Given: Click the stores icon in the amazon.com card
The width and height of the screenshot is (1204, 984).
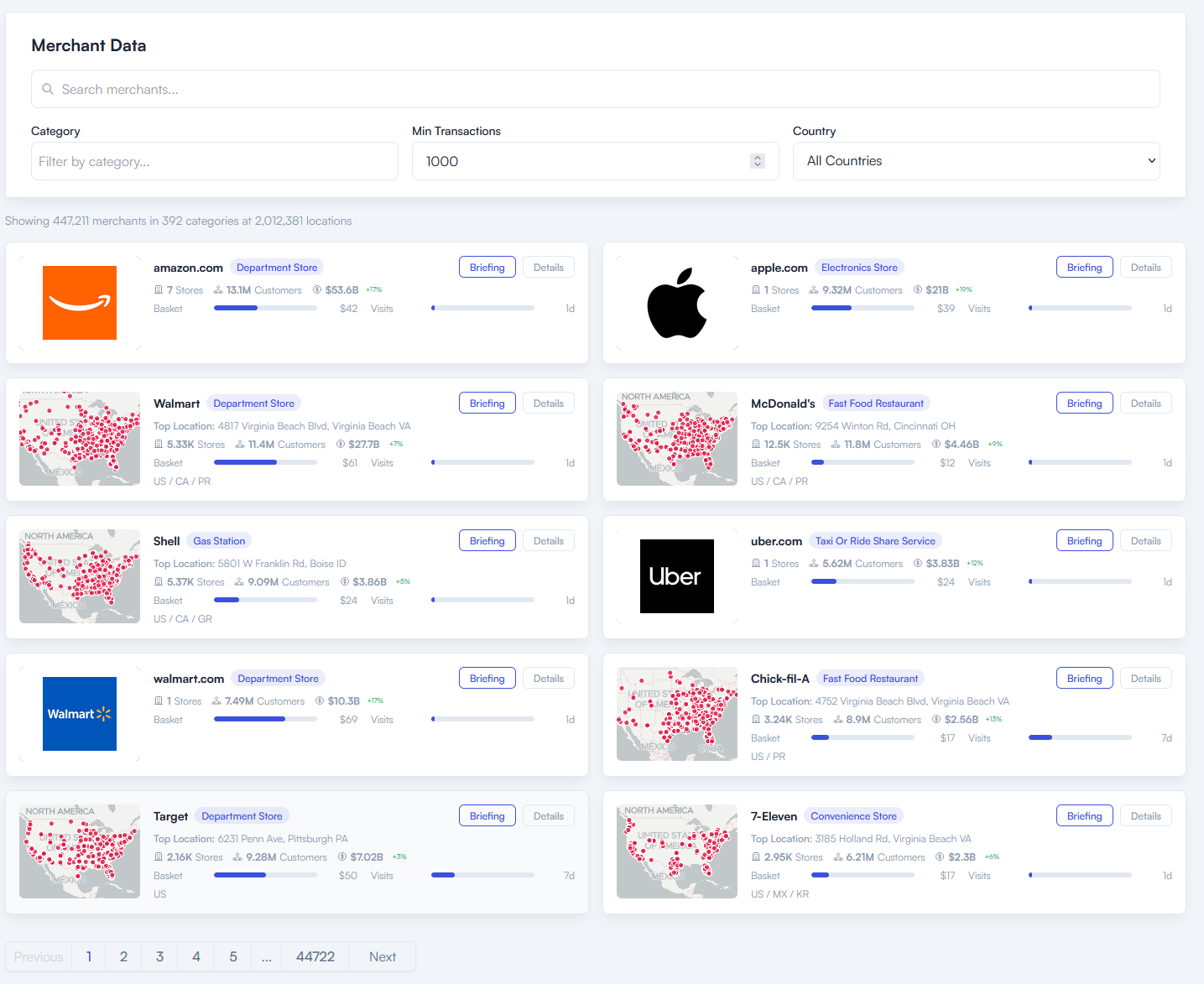Looking at the screenshot, I should point(159,289).
